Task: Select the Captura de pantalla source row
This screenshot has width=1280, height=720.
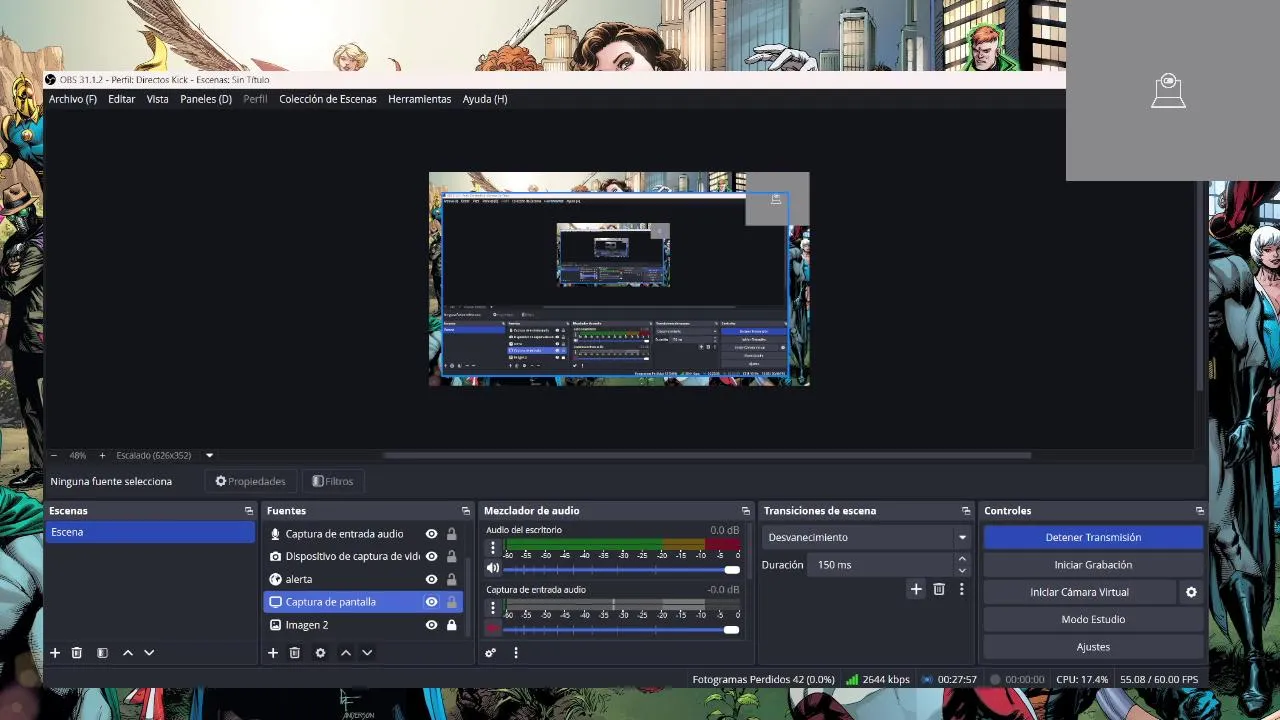Action: tap(363, 602)
